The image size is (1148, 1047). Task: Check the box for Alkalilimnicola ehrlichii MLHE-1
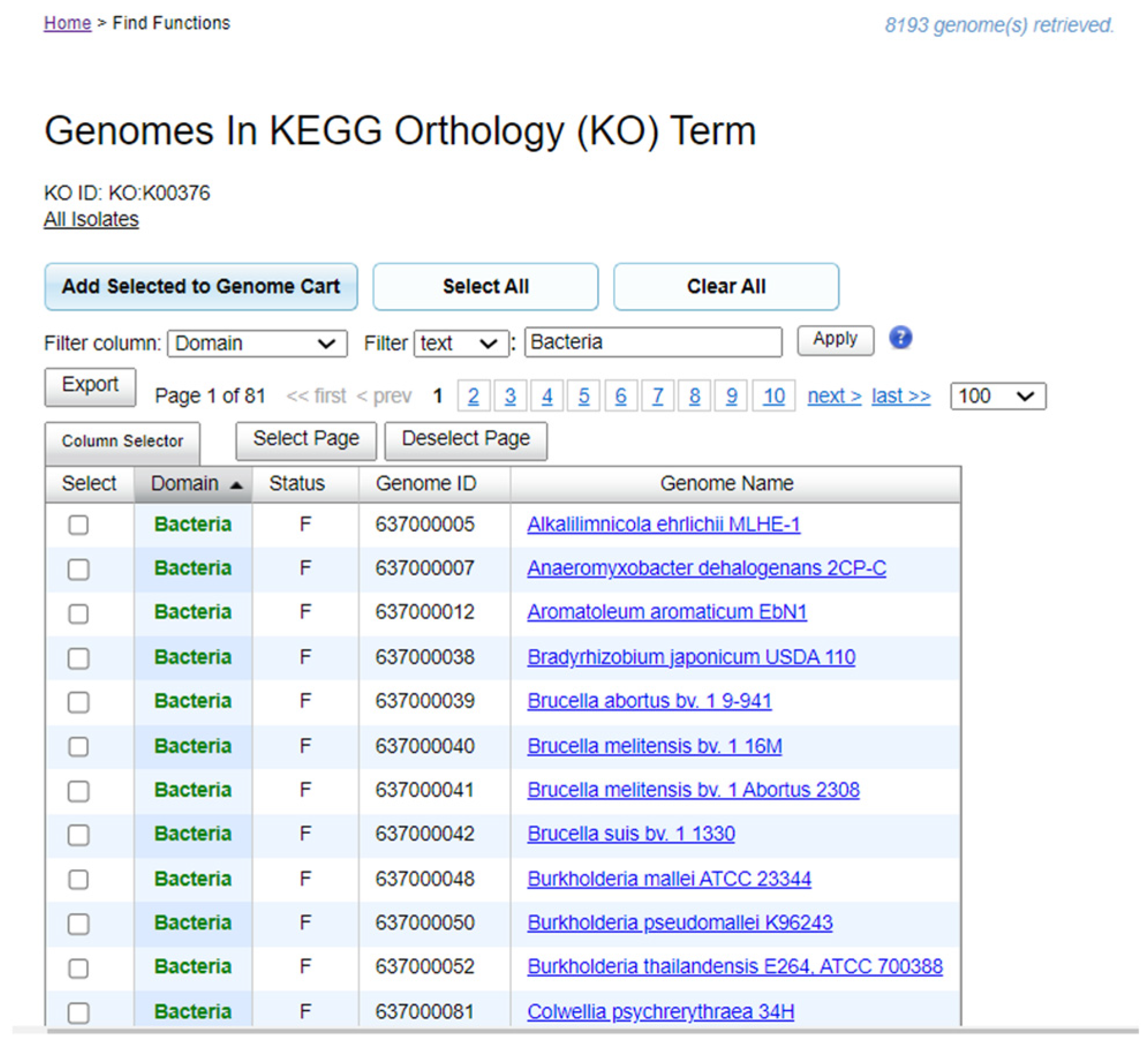pyautogui.click(x=78, y=525)
